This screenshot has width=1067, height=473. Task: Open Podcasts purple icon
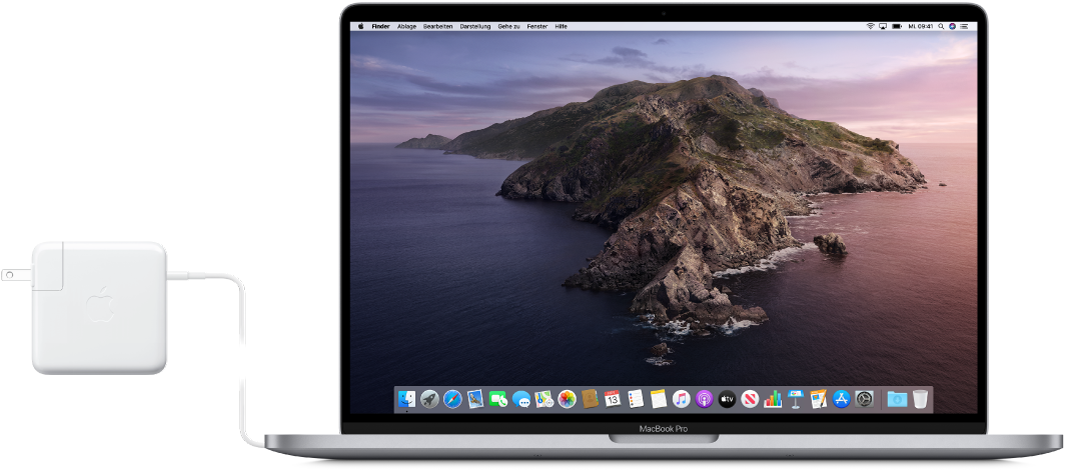704,399
